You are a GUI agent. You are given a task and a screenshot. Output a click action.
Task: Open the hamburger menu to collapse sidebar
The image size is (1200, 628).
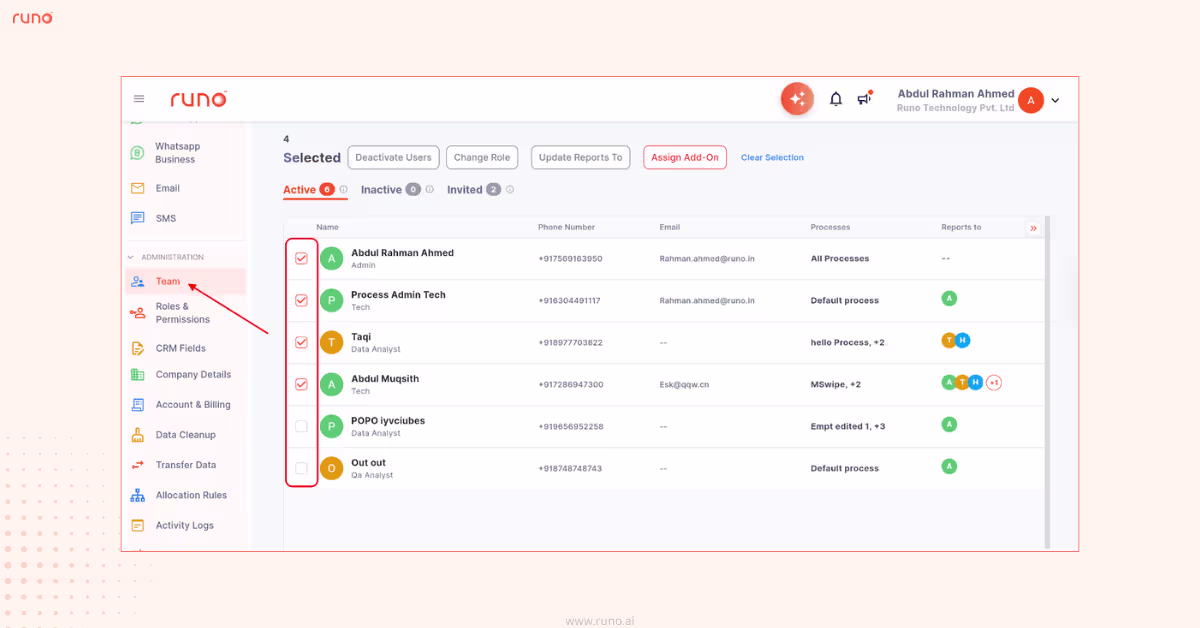[139, 98]
